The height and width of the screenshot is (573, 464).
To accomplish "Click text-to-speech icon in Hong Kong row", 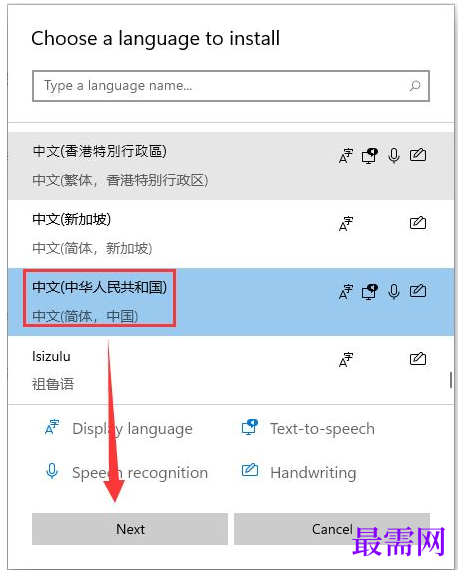I will (x=369, y=156).
